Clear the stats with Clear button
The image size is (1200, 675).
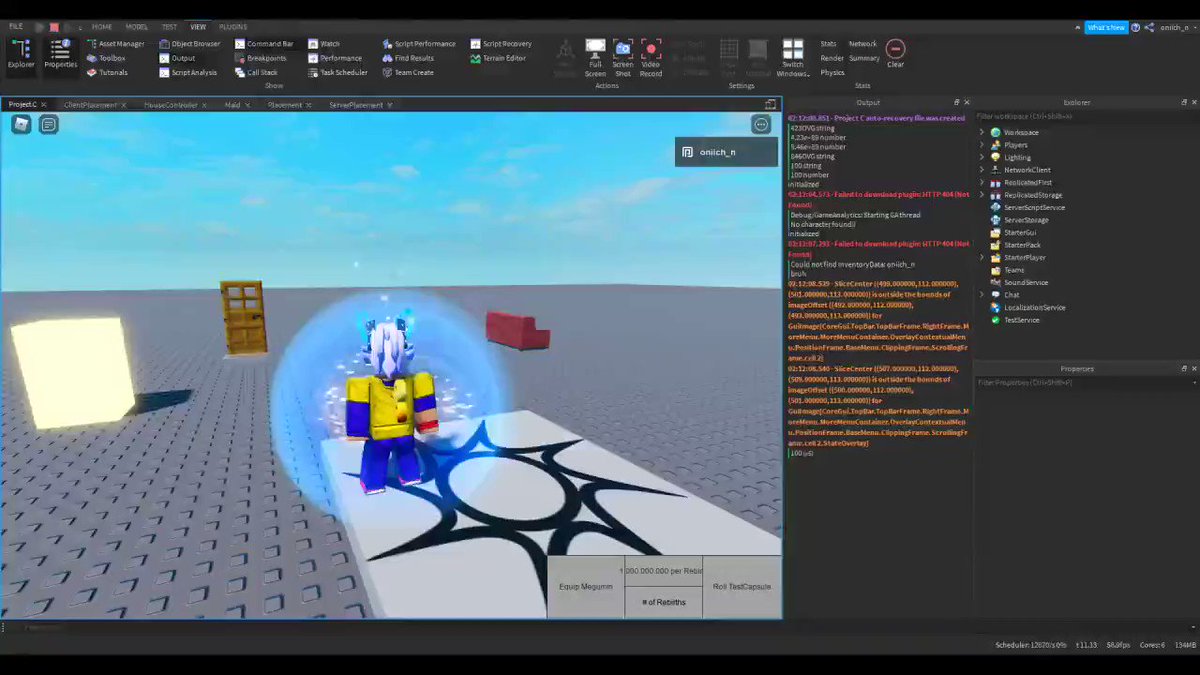tap(895, 54)
